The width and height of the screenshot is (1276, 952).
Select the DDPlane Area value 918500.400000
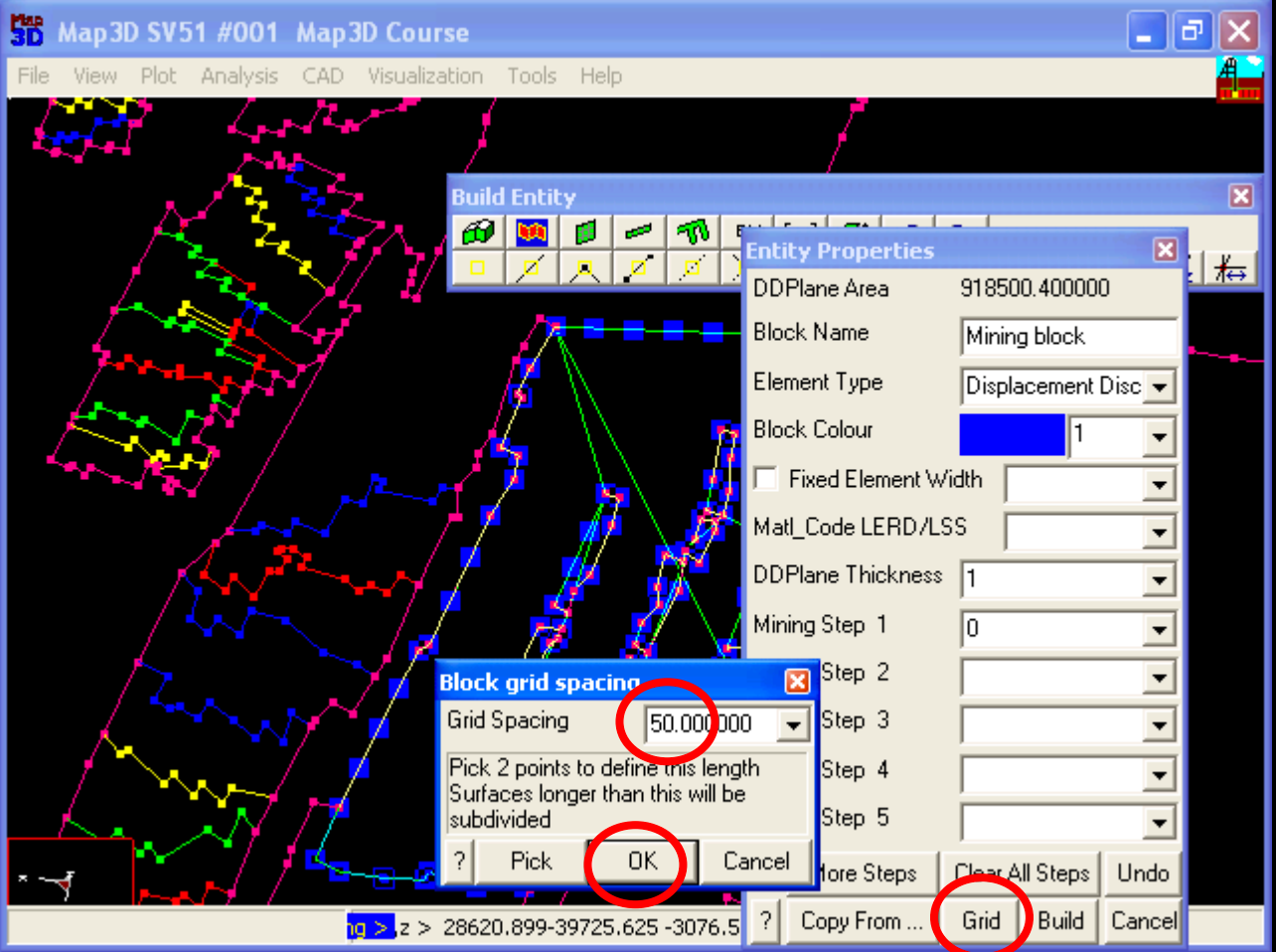[x=1035, y=289]
